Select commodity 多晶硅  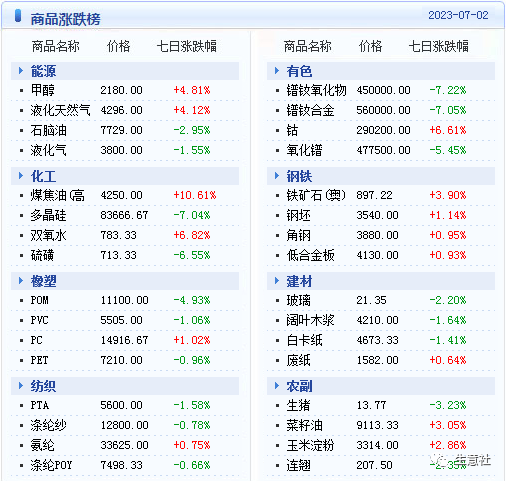48,215
